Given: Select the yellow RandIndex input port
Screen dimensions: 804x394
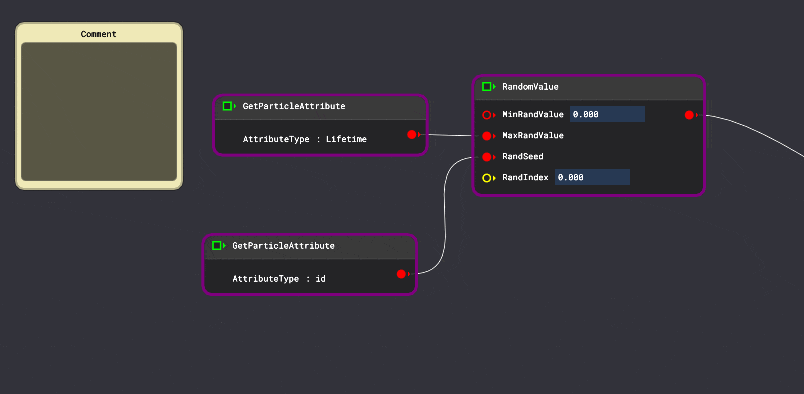Looking at the screenshot, I should pyautogui.click(x=488, y=178).
